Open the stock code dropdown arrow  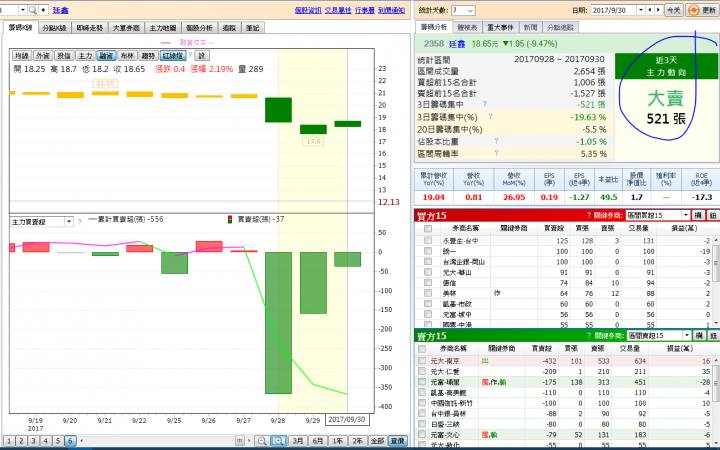pyautogui.click(x=22, y=10)
